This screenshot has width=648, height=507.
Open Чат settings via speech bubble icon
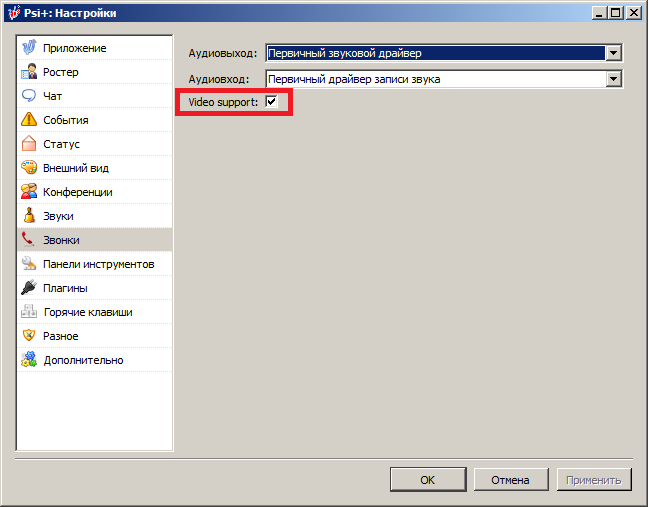(x=29, y=96)
